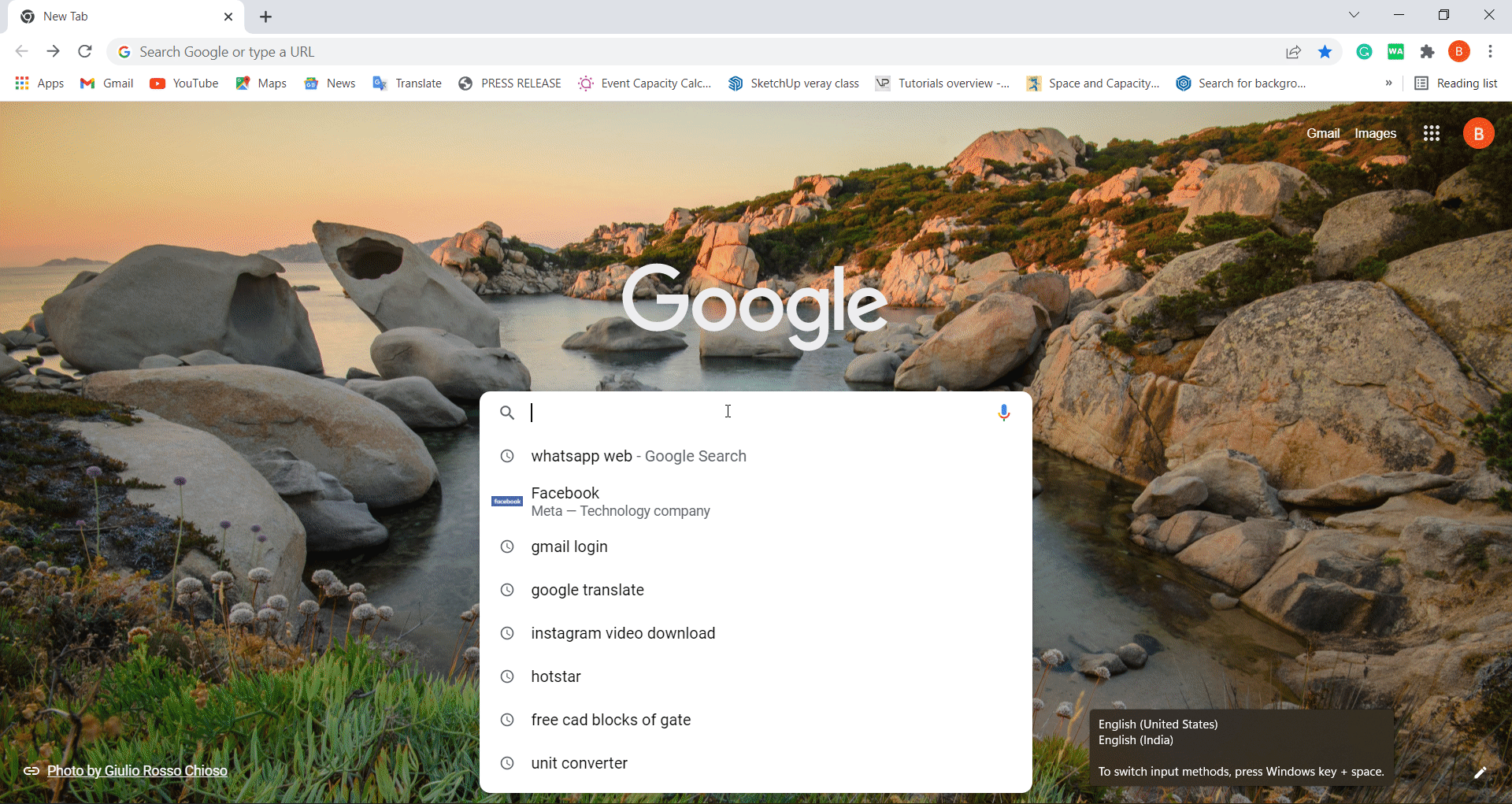Click the bookmark star icon
The image size is (1512, 804).
pos(1325,52)
